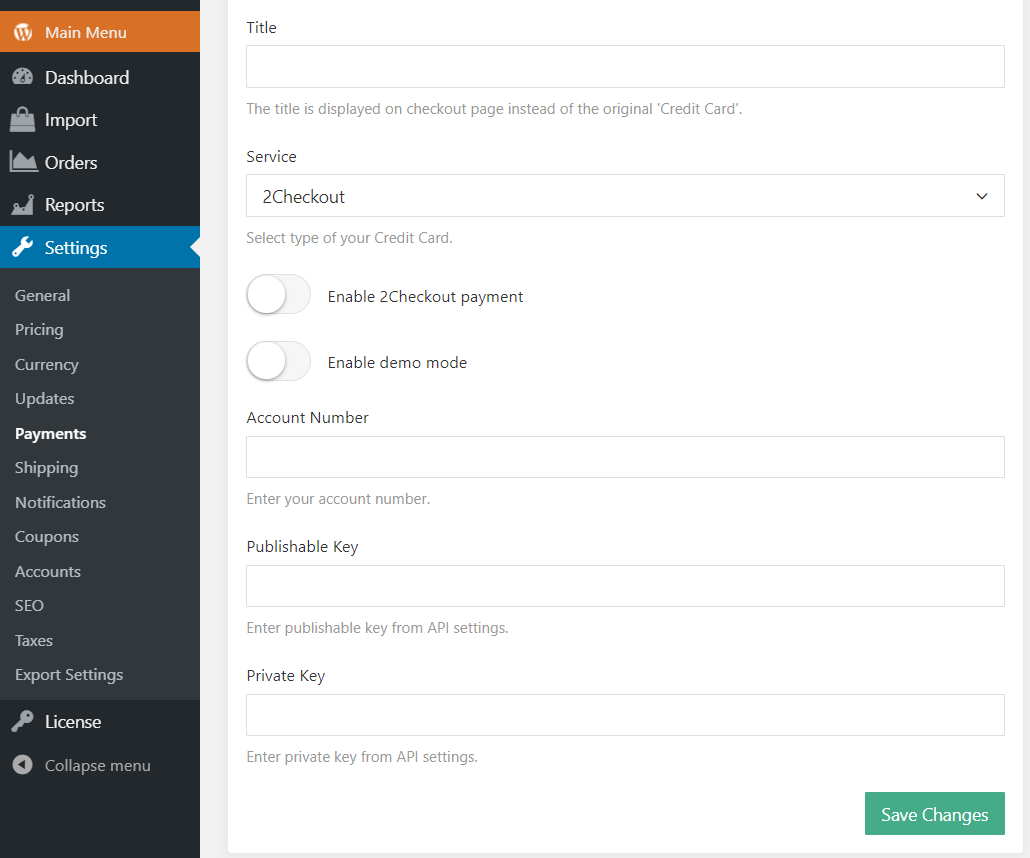Open SEO settings submenu
The image size is (1030, 858).
point(30,606)
